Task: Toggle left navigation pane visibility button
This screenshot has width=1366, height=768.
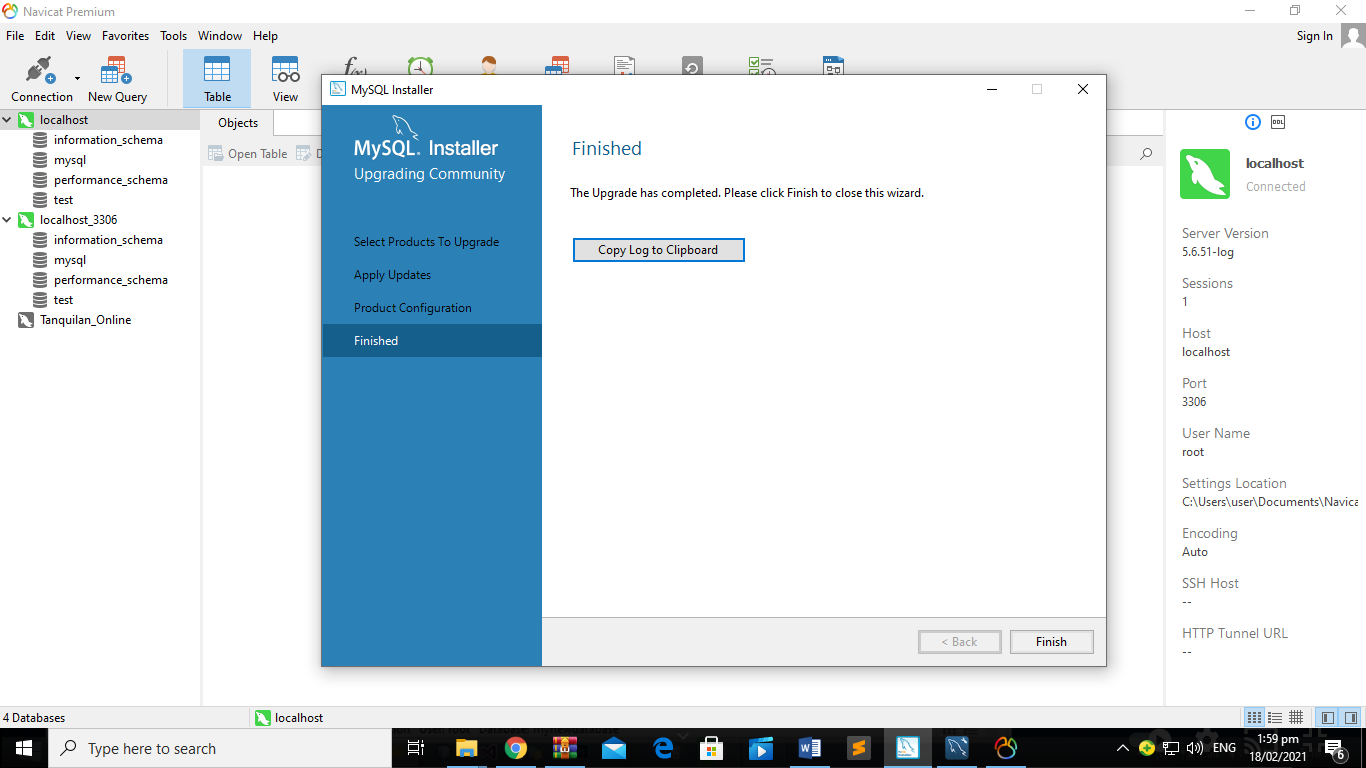Action: (1327, 718)
